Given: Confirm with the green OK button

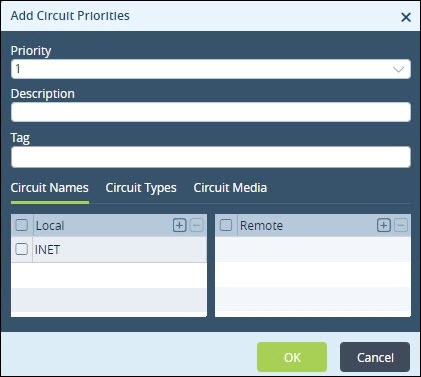Looking at the screenshot, I should [292, 357].
